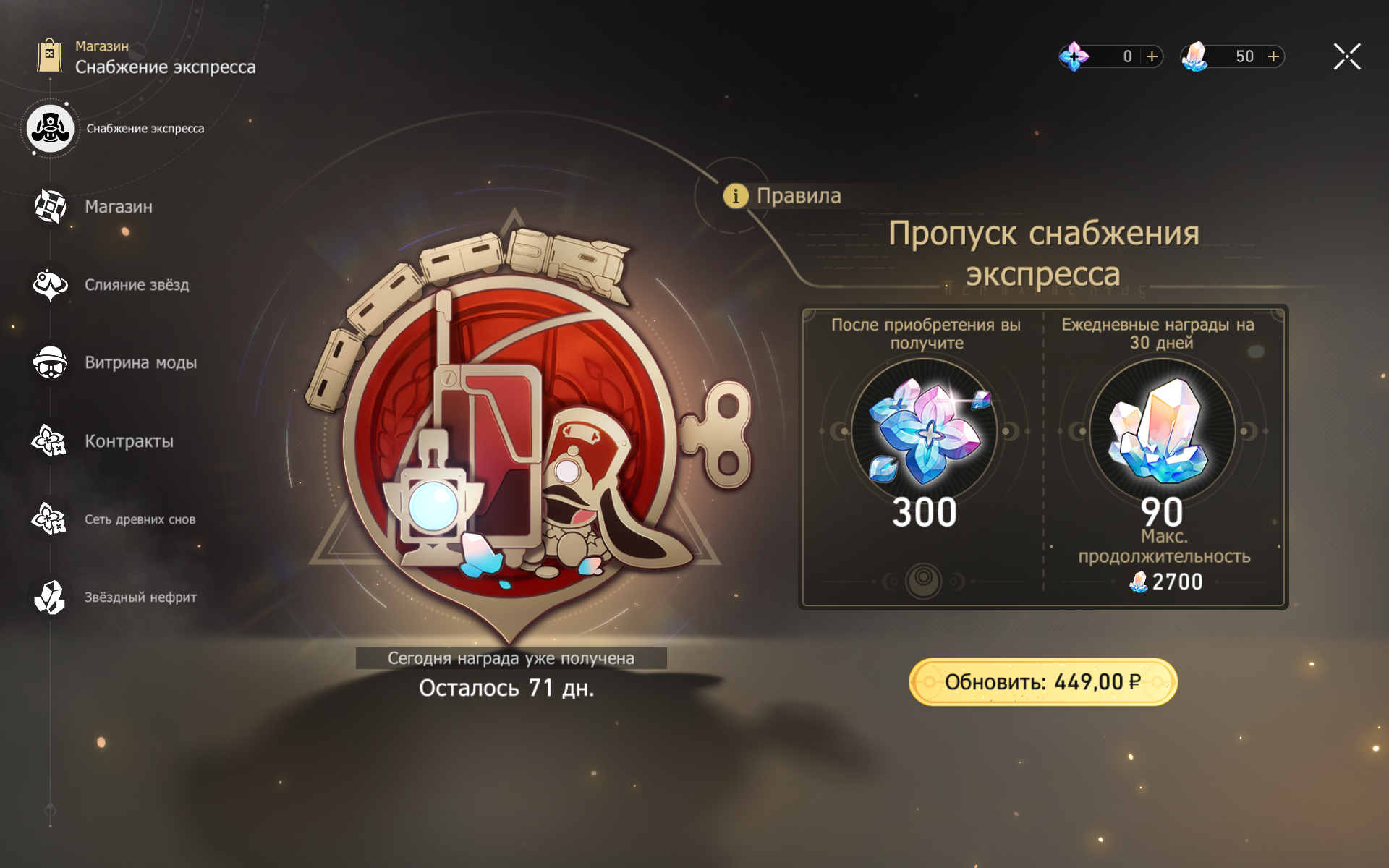Add Stellar Jade with the plus button

[x=1274, y=56]
